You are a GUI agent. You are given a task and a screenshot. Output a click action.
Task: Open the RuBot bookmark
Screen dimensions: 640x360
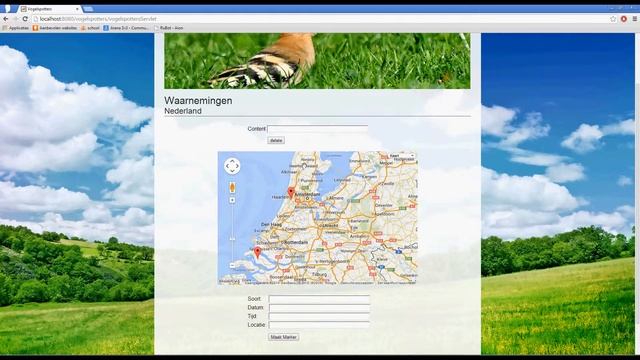(x=169, y=28)
